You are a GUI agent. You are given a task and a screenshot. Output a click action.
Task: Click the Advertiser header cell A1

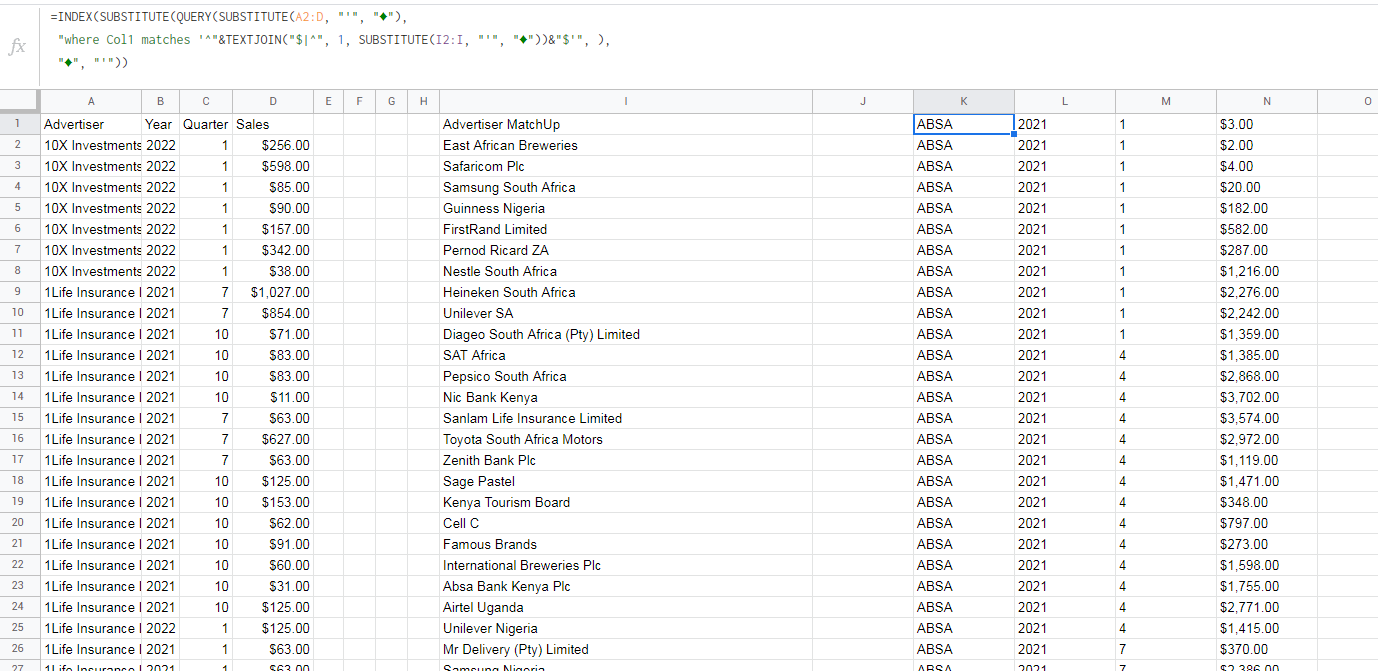coord(91,124)
